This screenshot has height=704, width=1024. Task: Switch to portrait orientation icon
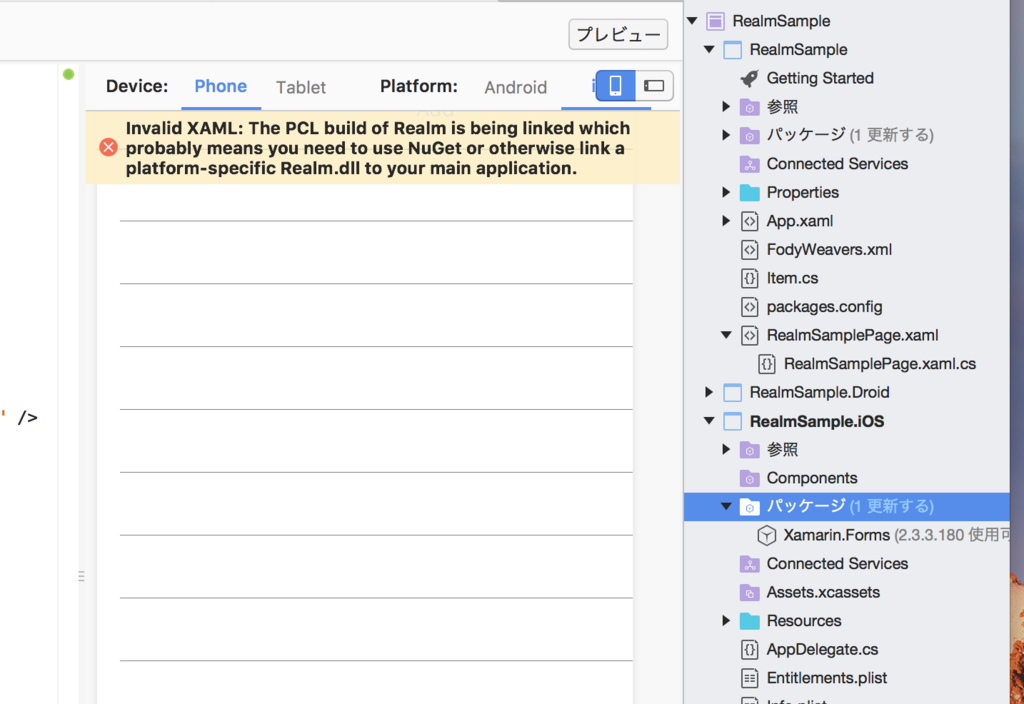(615, 86)
